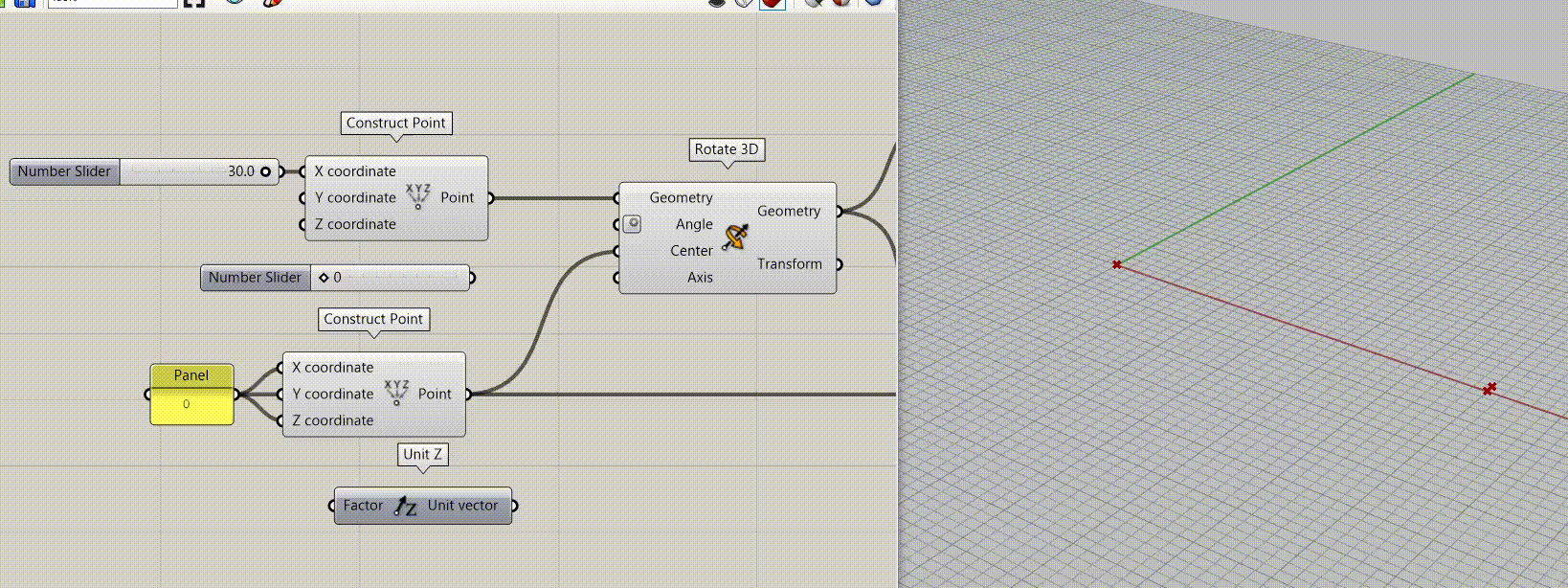Click the Geometry output of Rotate 3D

tap(789, 211)
